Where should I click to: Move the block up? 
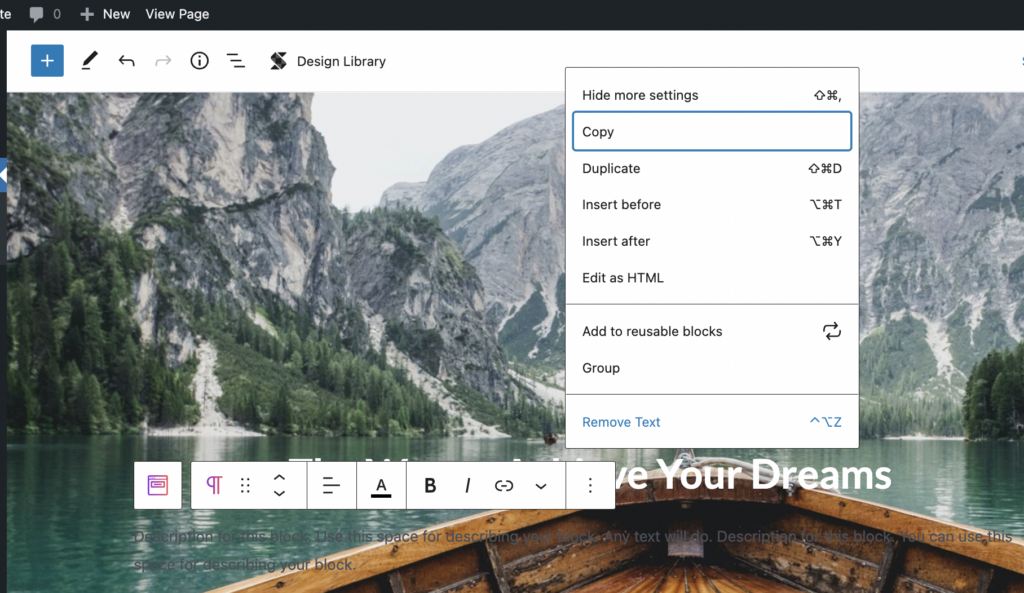(279, 477)
